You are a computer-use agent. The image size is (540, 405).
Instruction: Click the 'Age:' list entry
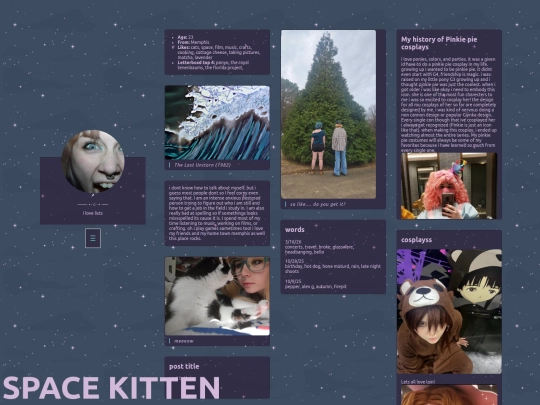(x=185, y=37)
